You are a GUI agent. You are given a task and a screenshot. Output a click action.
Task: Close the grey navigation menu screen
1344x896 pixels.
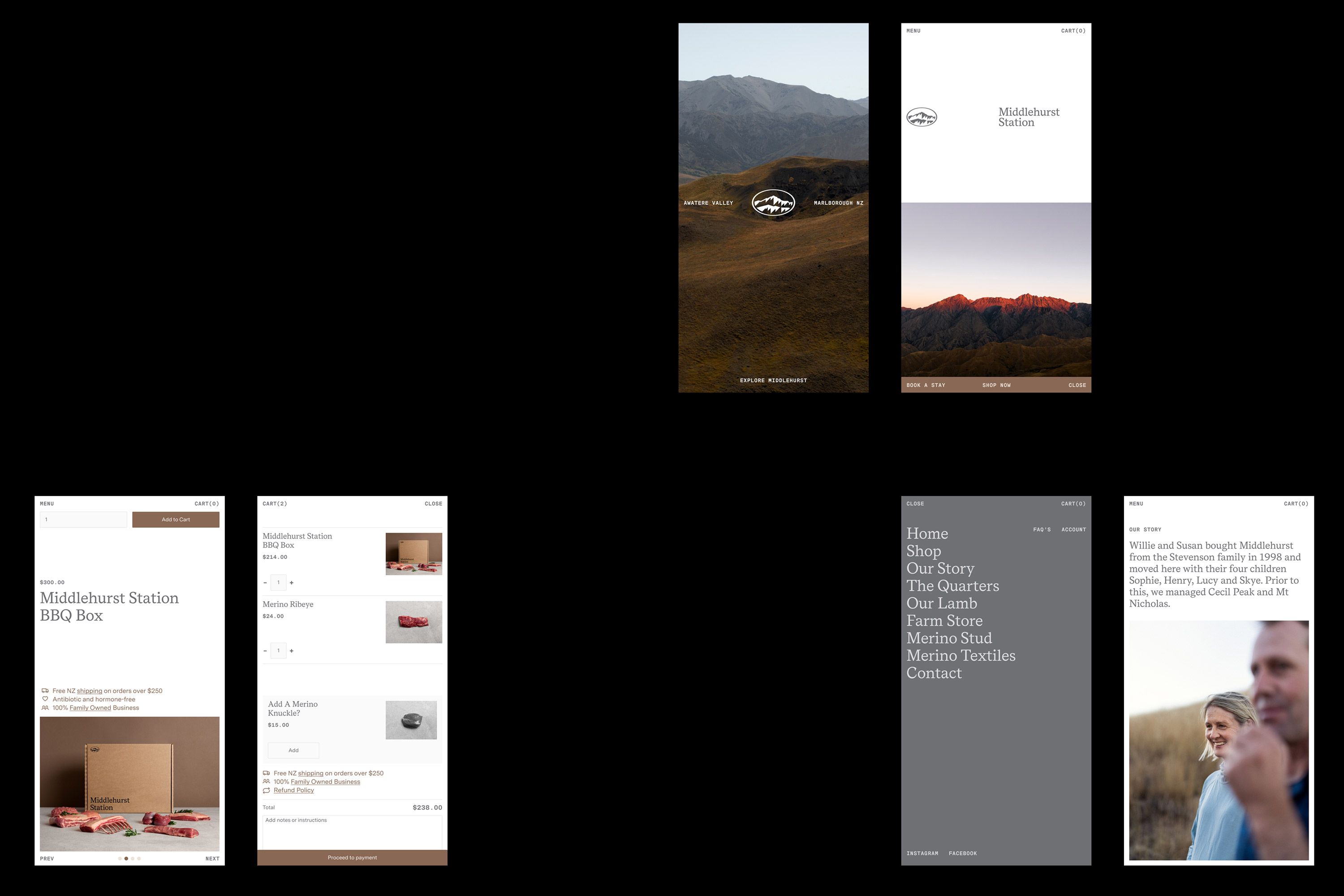coord(915,504)
